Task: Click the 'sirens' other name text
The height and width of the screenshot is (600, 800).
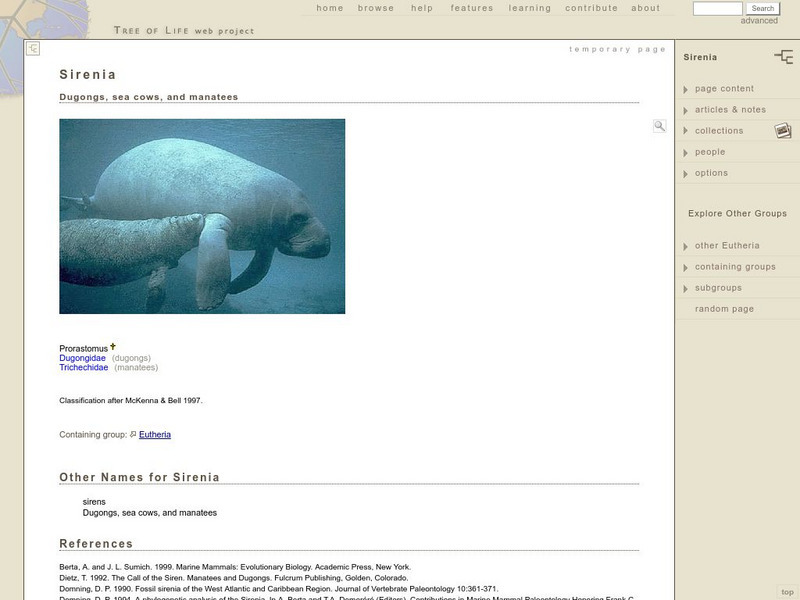Action: (x=94, y=502)
